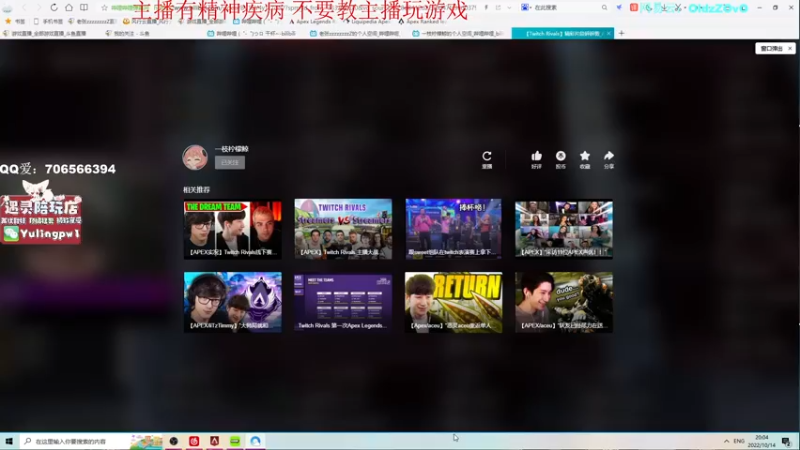Screen dimensions: 800x450
Task: Open the black circular app in taskbar
Action: coord(173,441)
